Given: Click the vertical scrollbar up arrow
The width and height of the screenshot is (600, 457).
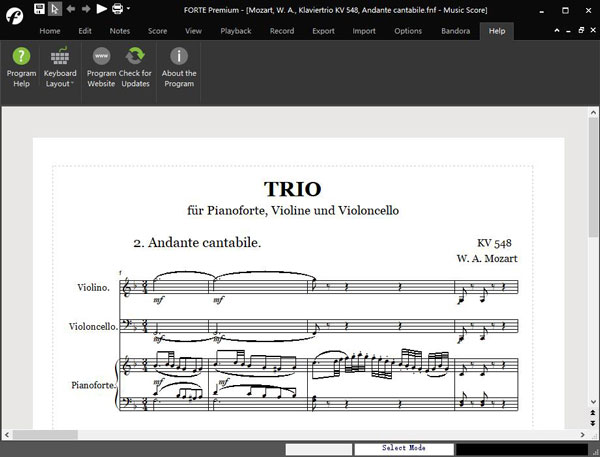Looking at the screenshot, I should (x=593, y=113).
